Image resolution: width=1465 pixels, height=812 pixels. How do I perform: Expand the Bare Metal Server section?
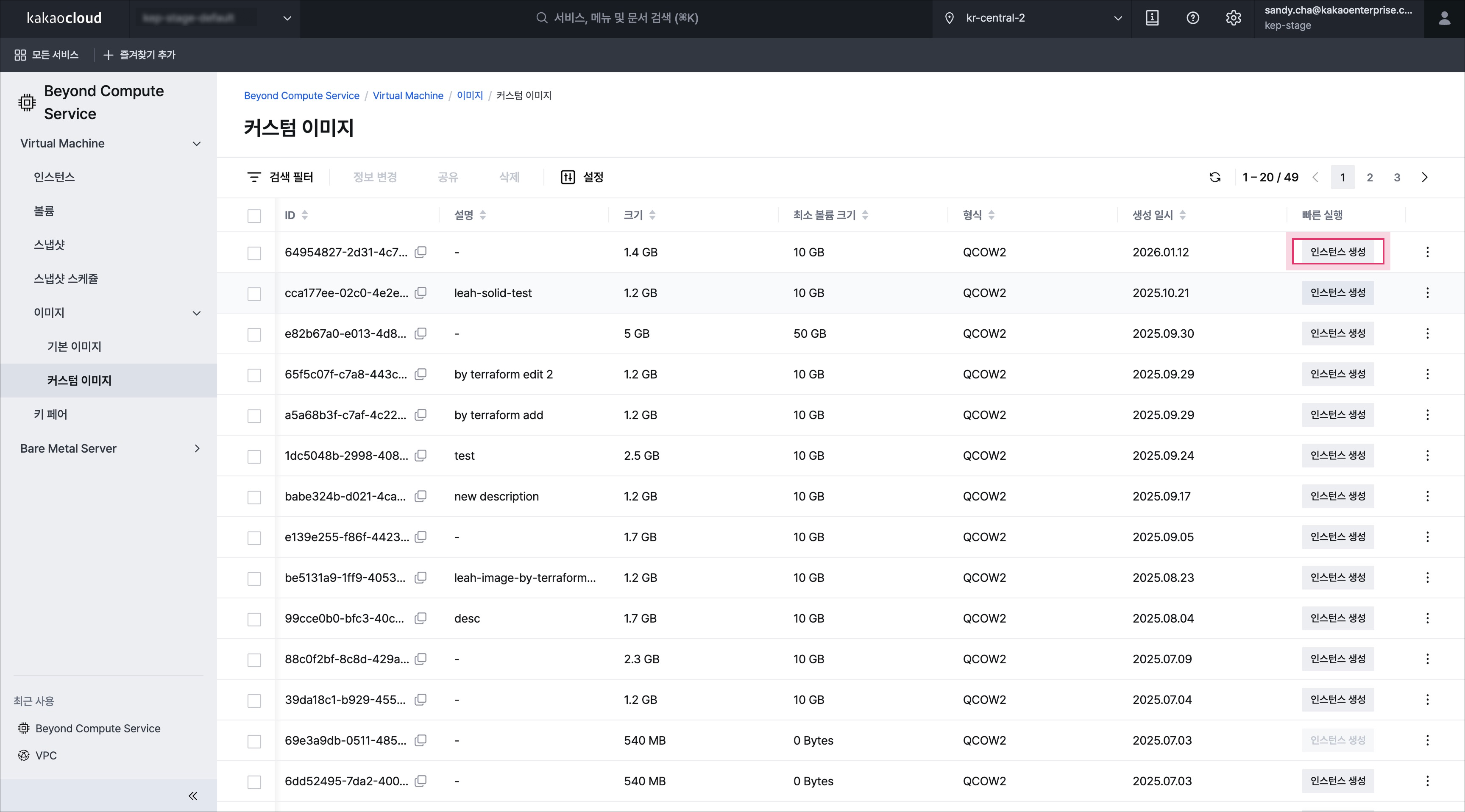(196, 449)
